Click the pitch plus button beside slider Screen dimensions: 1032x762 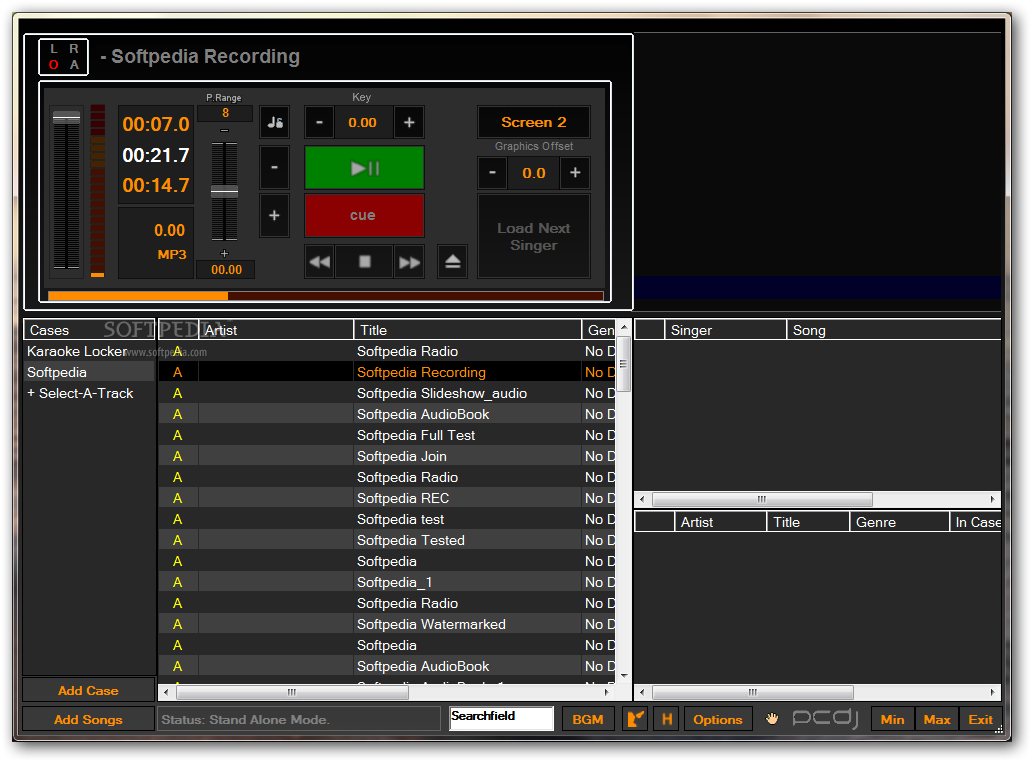[x=274, y=215]
